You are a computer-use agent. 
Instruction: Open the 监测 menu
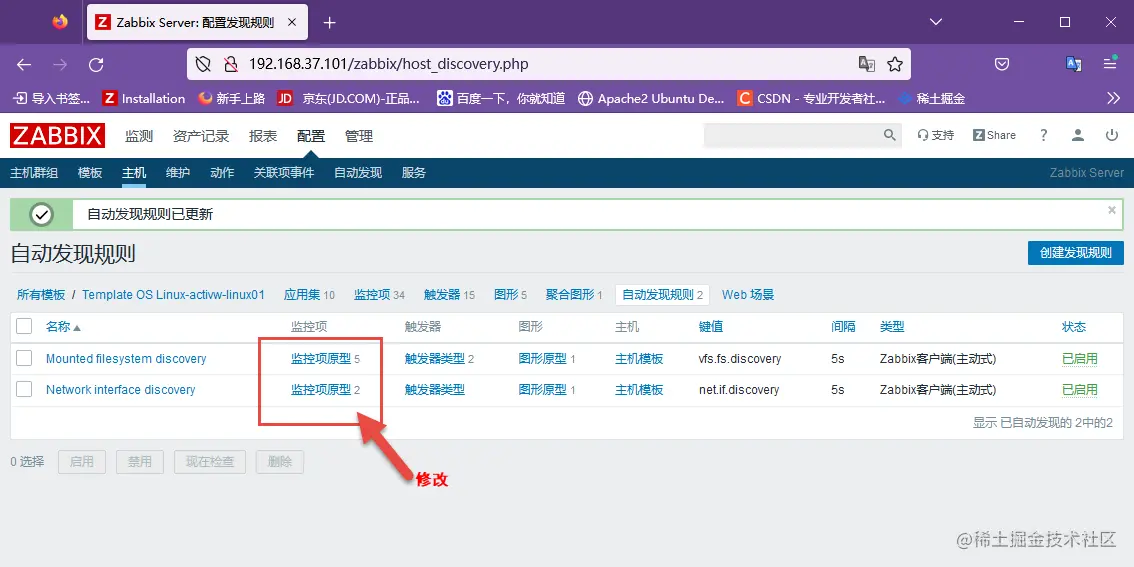tap(139, 136)
